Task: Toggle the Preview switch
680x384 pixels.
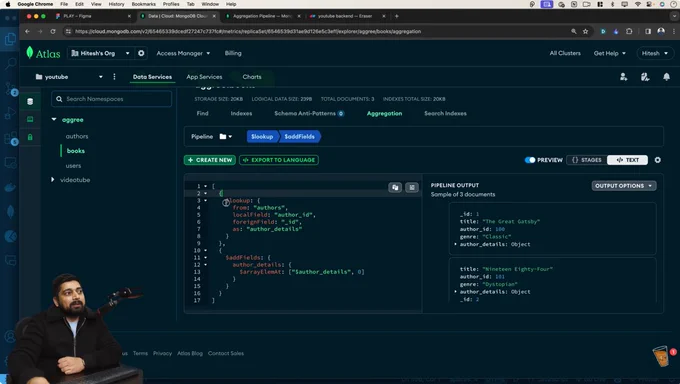Action: tap(530, 160)
